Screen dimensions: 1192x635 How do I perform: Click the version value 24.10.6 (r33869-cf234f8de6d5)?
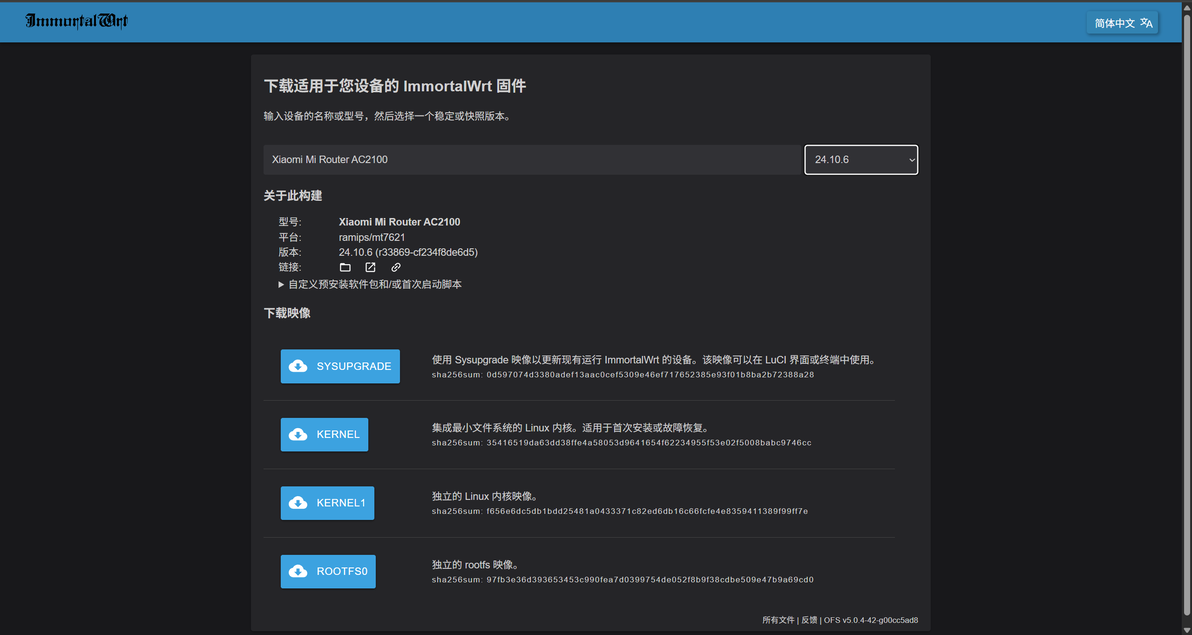coord(408,252)
